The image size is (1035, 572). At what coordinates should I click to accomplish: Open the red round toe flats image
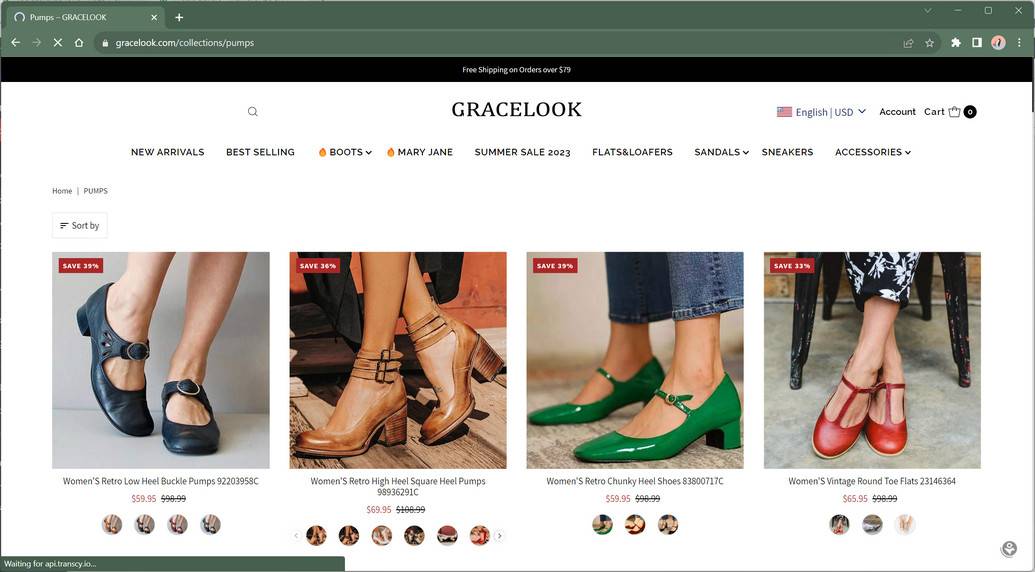pos(872,360)
